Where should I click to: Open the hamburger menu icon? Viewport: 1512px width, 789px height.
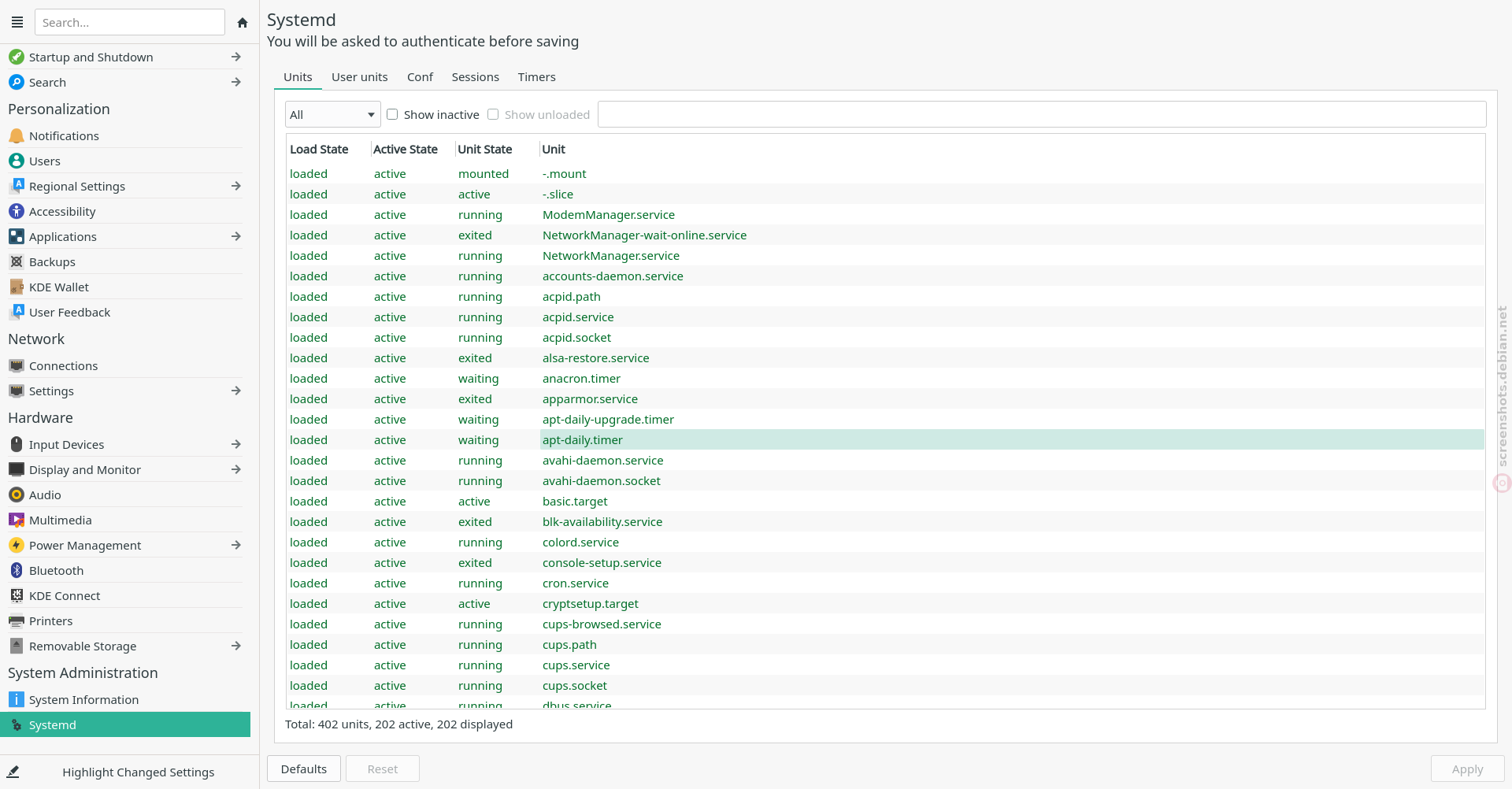coord(17,22)
